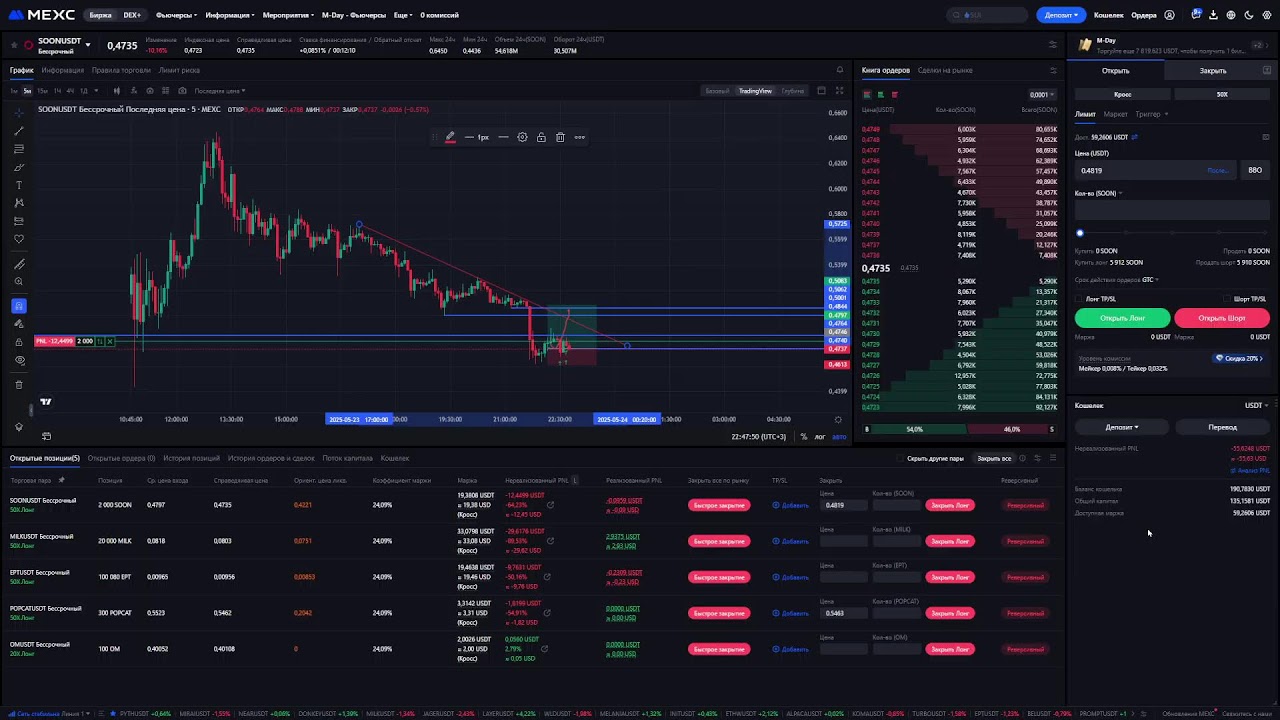Expand GTC order duration dropdown
This screenshot has width=1280, height=720.
click(x=1149, y=280)
